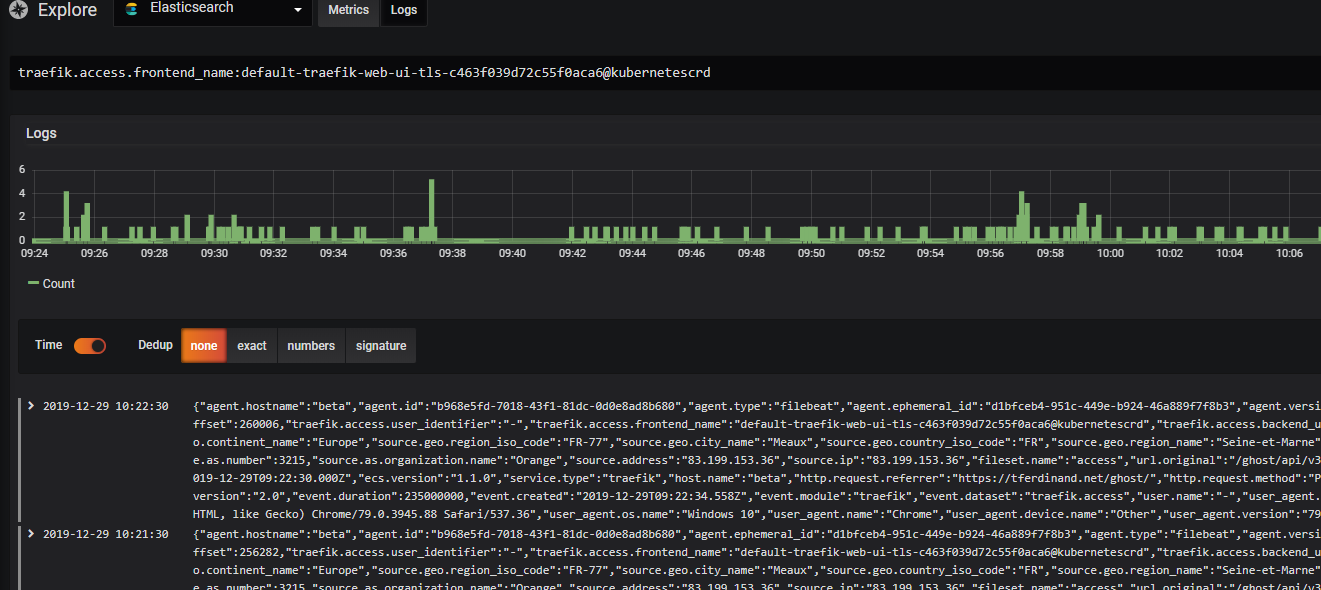Select Dedup option none

(204, 345)
